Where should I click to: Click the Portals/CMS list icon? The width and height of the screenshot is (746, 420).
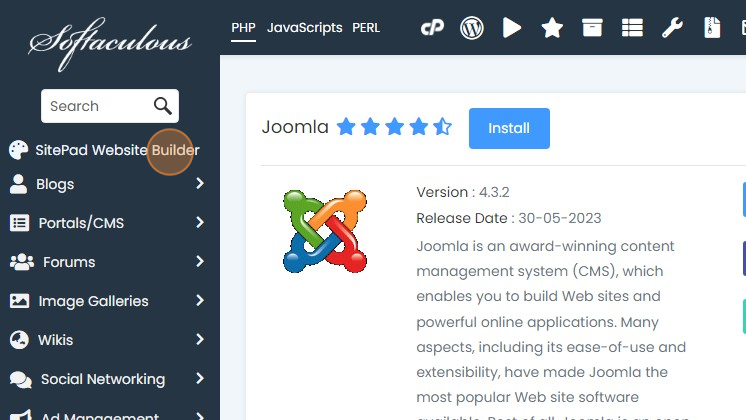tap(20, 223)
